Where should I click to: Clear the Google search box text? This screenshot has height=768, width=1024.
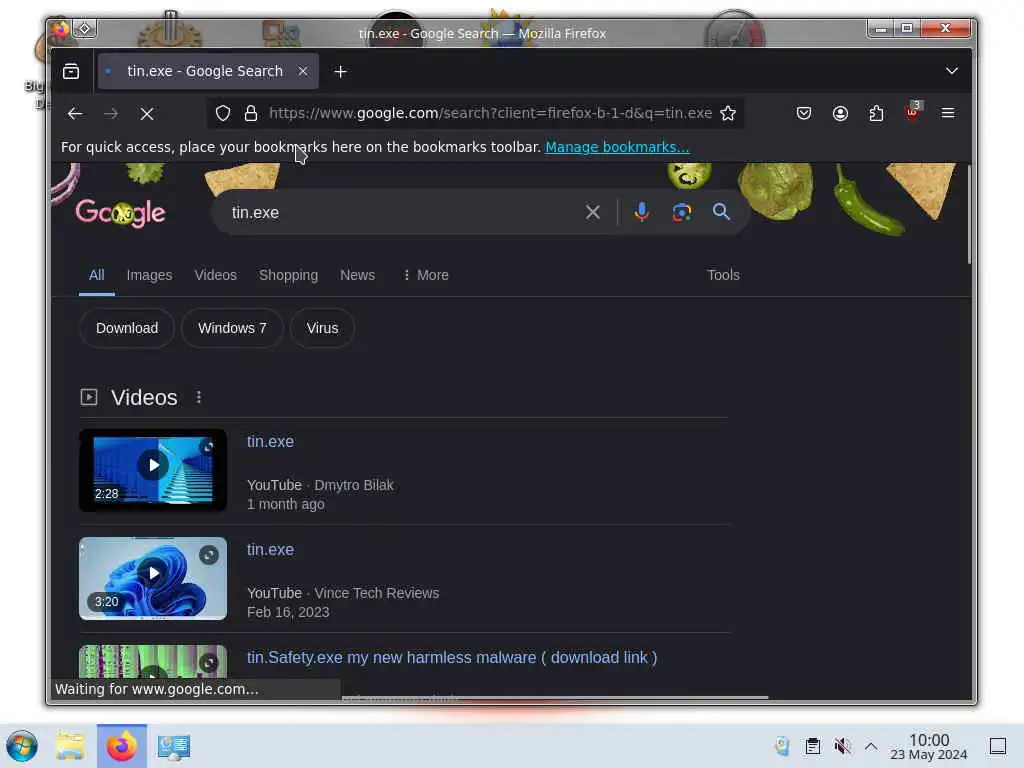tap(592, 212)
